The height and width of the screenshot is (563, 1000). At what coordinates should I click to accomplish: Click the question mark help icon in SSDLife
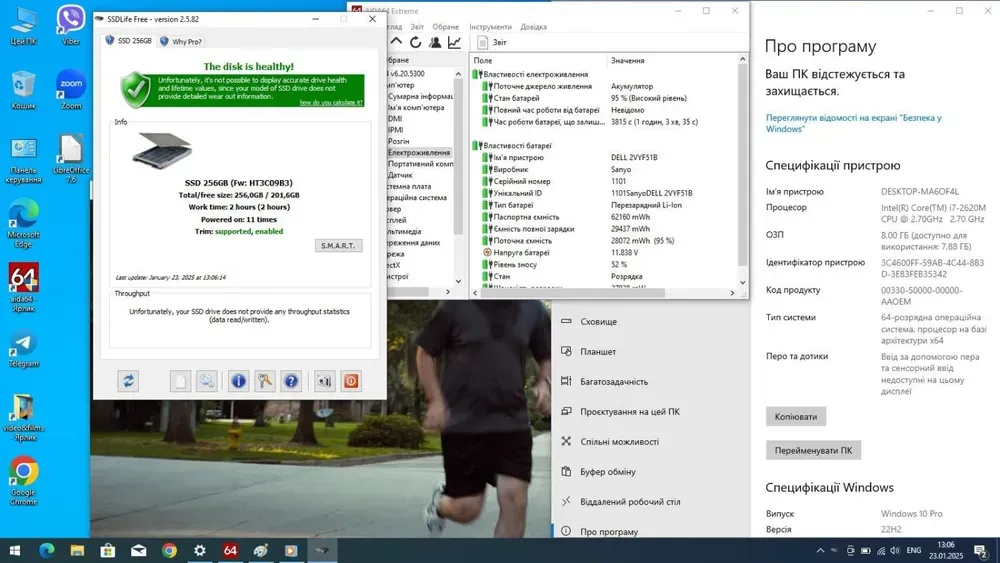291,381
